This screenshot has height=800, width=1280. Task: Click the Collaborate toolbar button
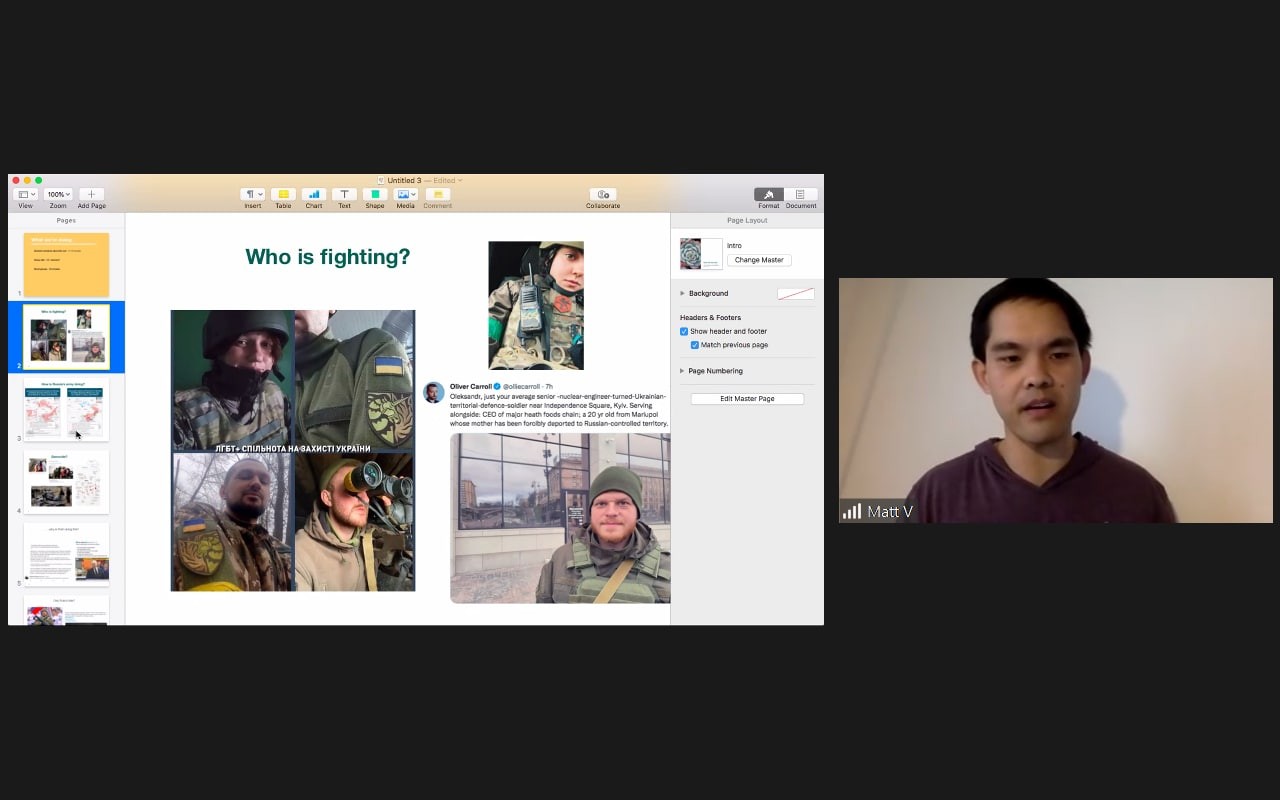[603, 194]
